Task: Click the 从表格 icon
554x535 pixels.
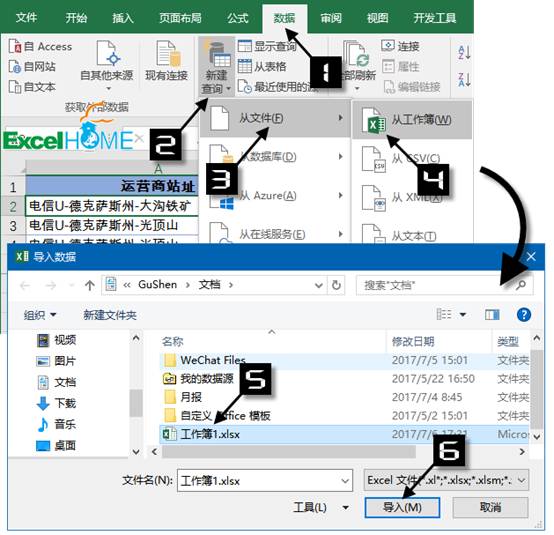Action: tap(244, 66)
